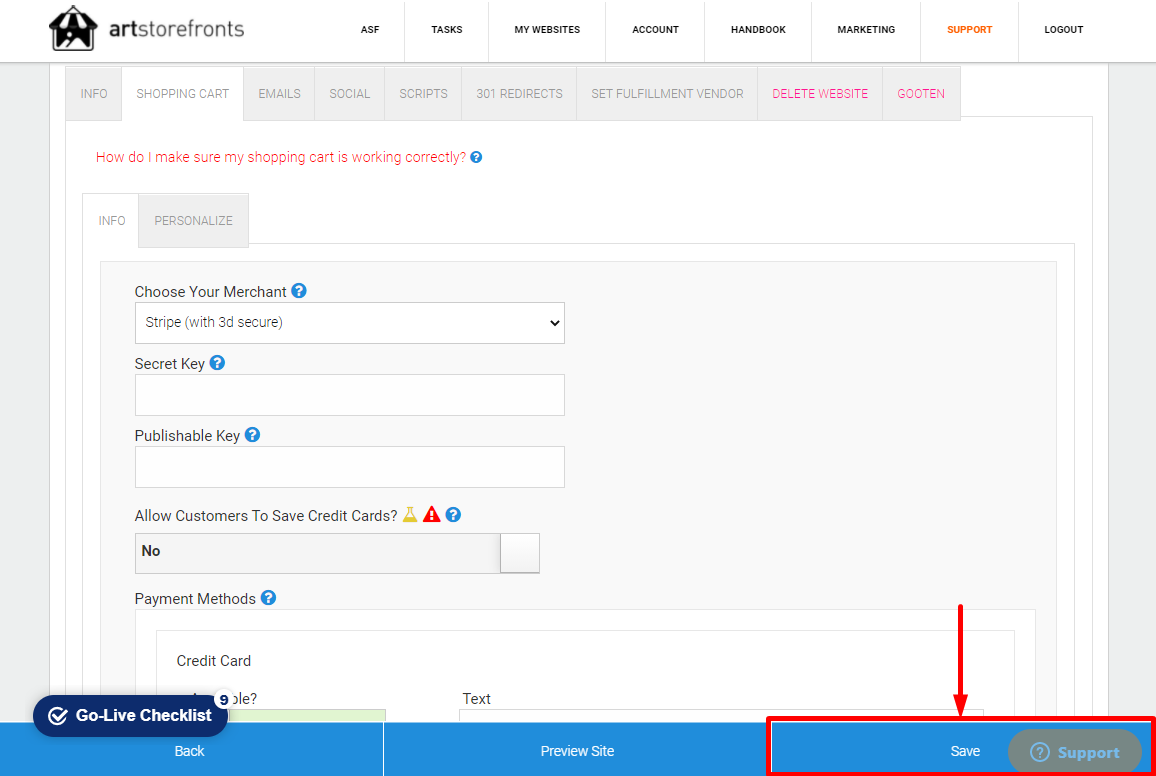Switch to the 301 REDIRECTS tab
The height and width of the screenshot is (776, 1156).
click(519, 94)
